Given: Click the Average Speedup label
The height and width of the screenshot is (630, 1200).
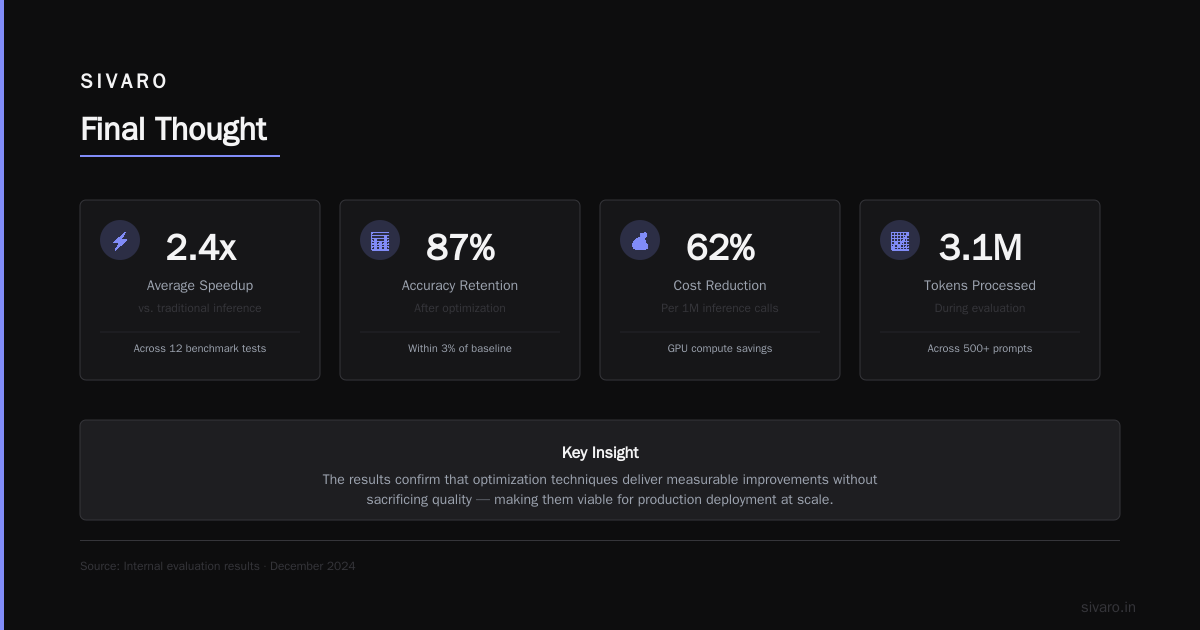Looking at the screenshot, I should pyautogui.click(x=200, y=285).
